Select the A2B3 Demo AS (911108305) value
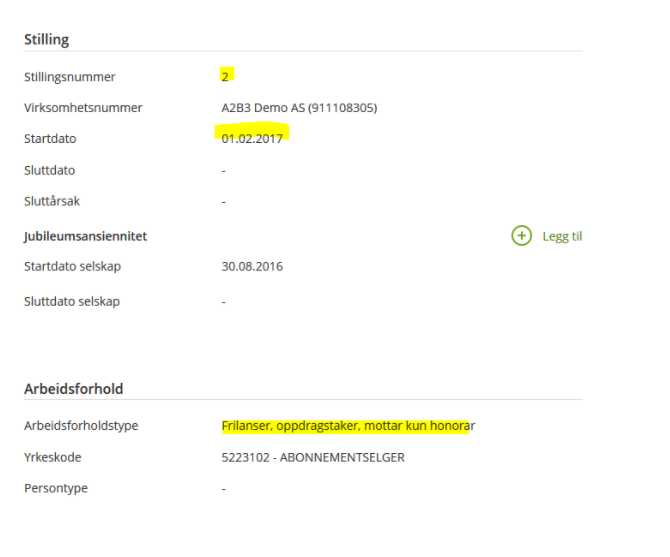 click(x=299, y=107)
